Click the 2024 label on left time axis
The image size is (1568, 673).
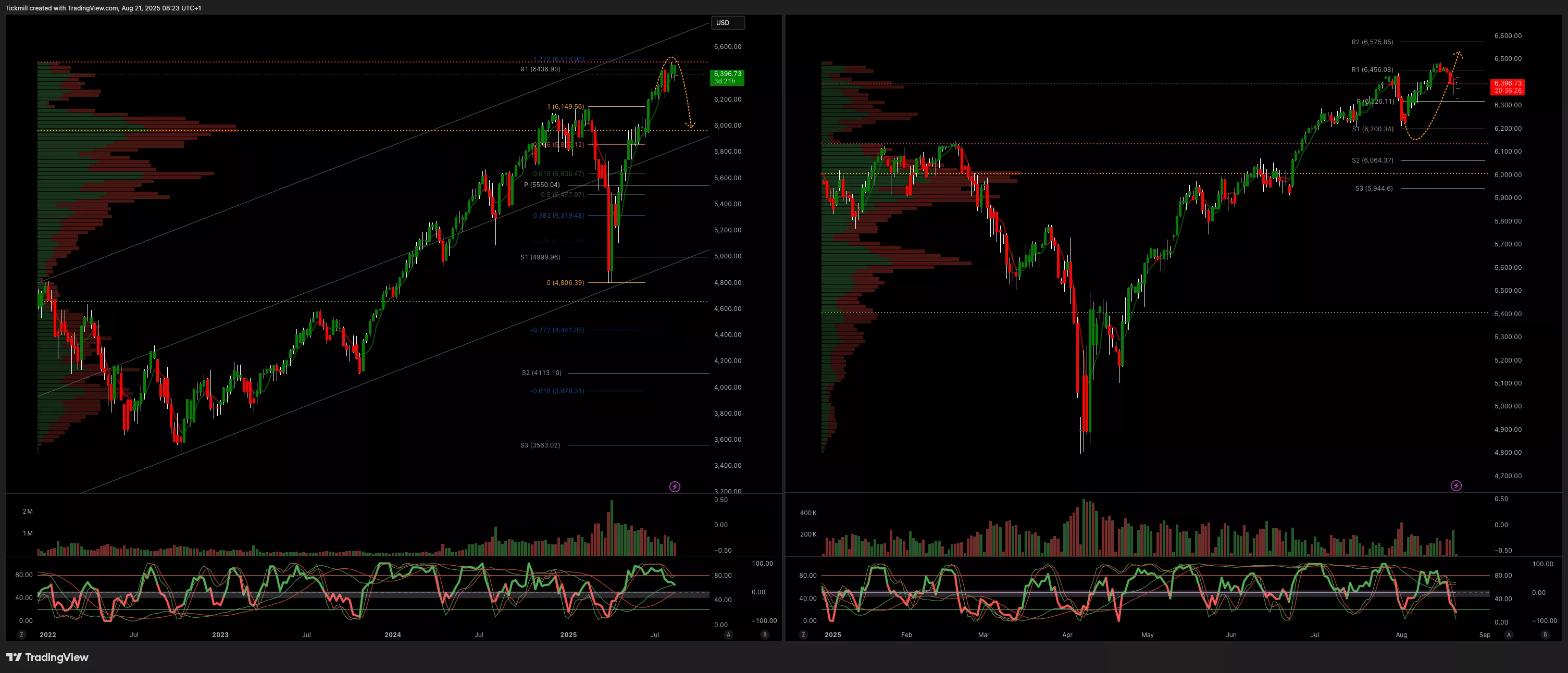tap(393, 634)
